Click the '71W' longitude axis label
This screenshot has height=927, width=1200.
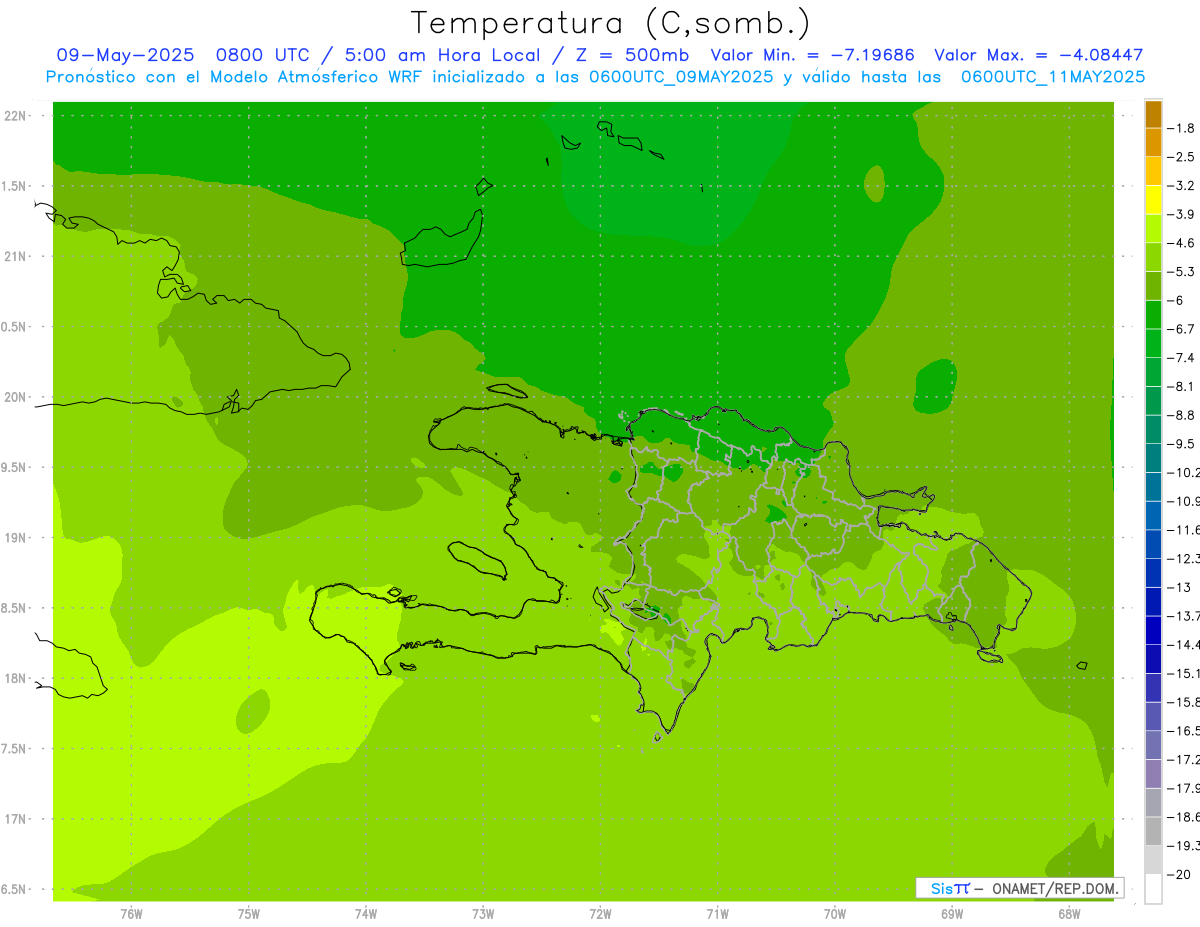coord(717,913)
